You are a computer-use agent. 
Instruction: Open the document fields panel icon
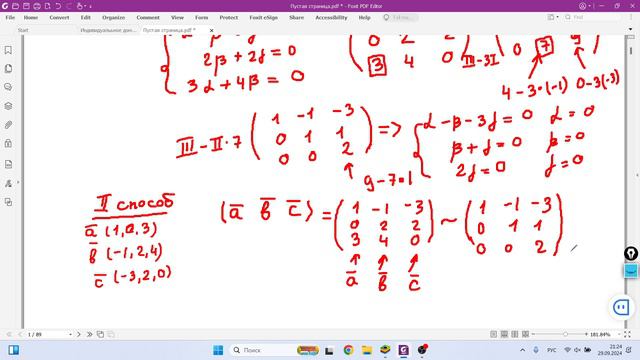point(8,164)
